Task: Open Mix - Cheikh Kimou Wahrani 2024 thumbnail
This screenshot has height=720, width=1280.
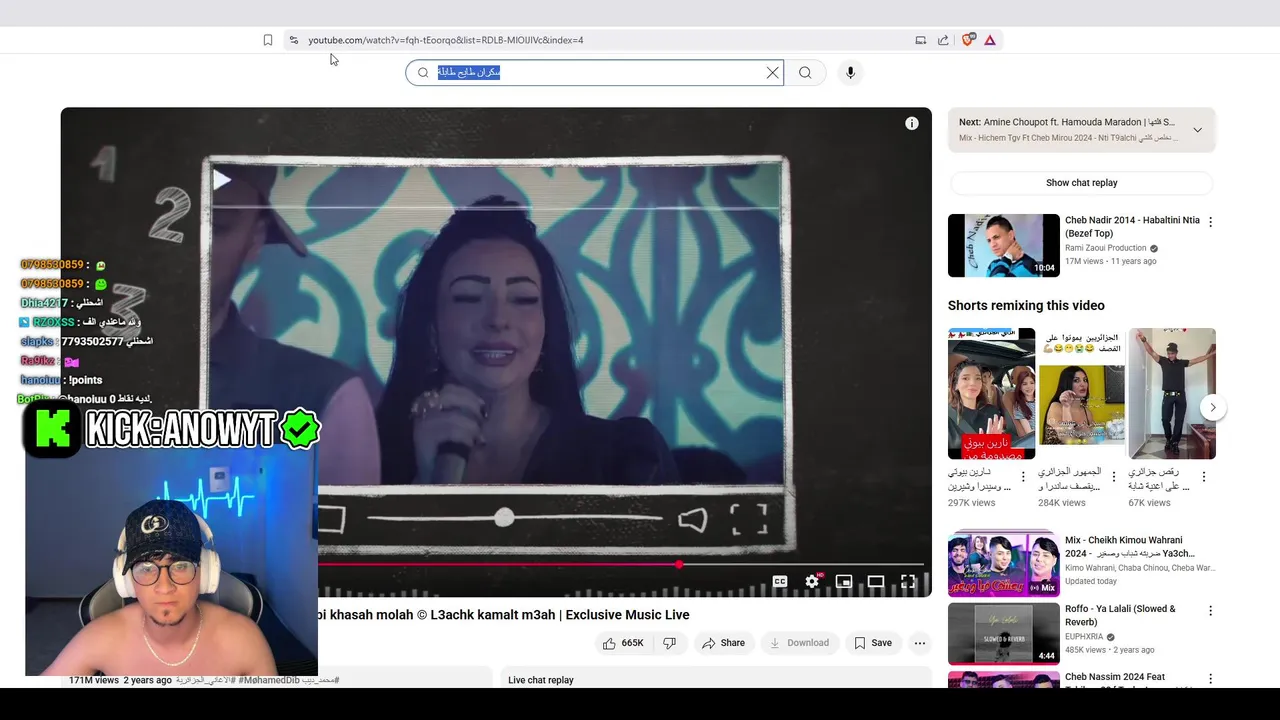Action: point(1003,565)
